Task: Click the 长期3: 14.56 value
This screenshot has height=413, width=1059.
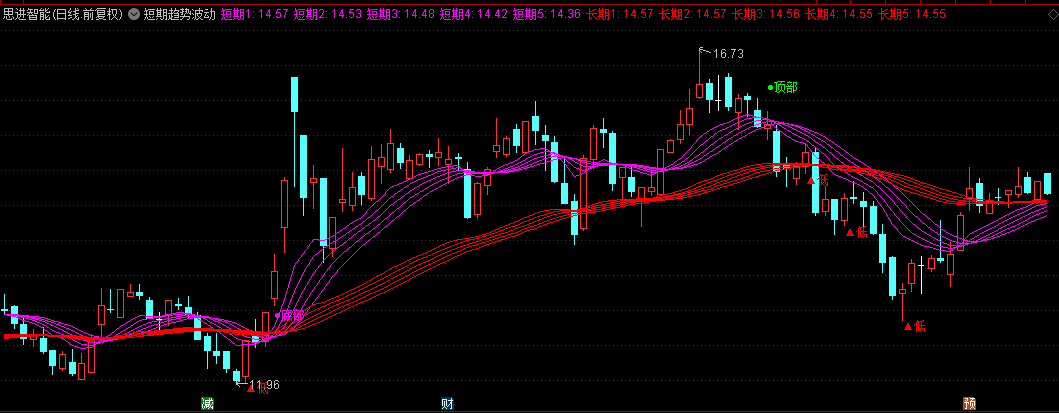Action: point(765,13)
